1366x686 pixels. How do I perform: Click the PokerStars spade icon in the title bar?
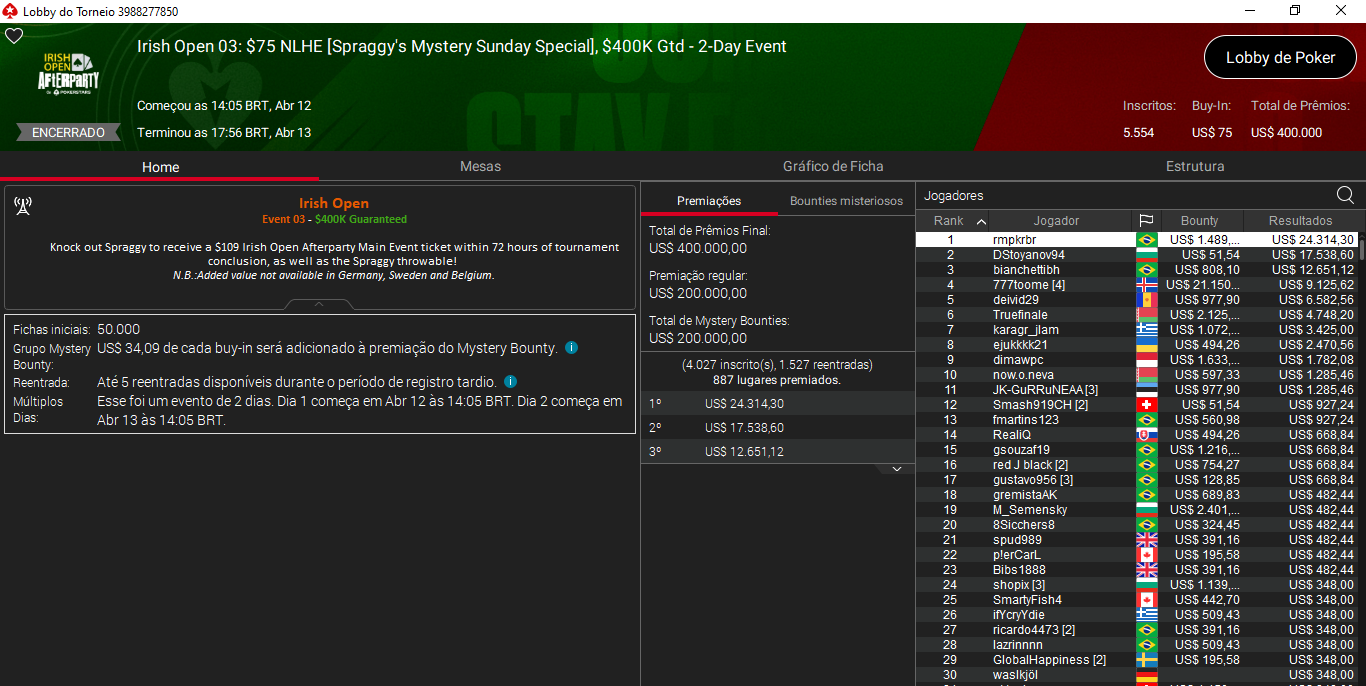click(x=10, y=10)
